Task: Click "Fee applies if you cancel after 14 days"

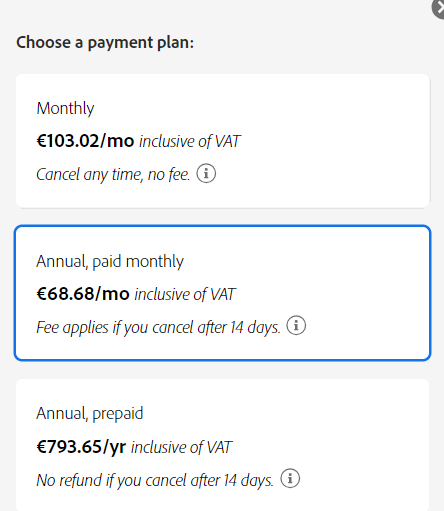Action: 158,327
